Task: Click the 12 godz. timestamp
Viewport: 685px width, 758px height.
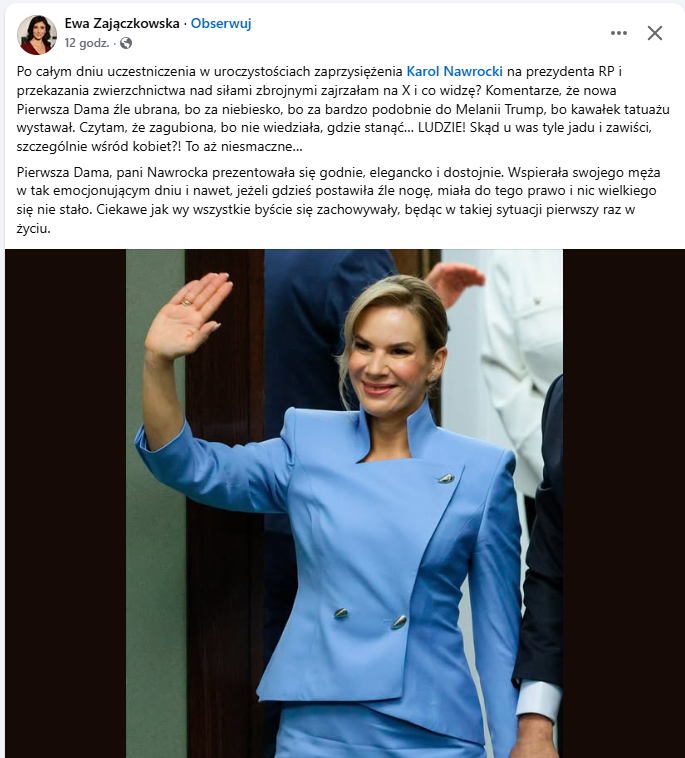Action: click(87, 43)
